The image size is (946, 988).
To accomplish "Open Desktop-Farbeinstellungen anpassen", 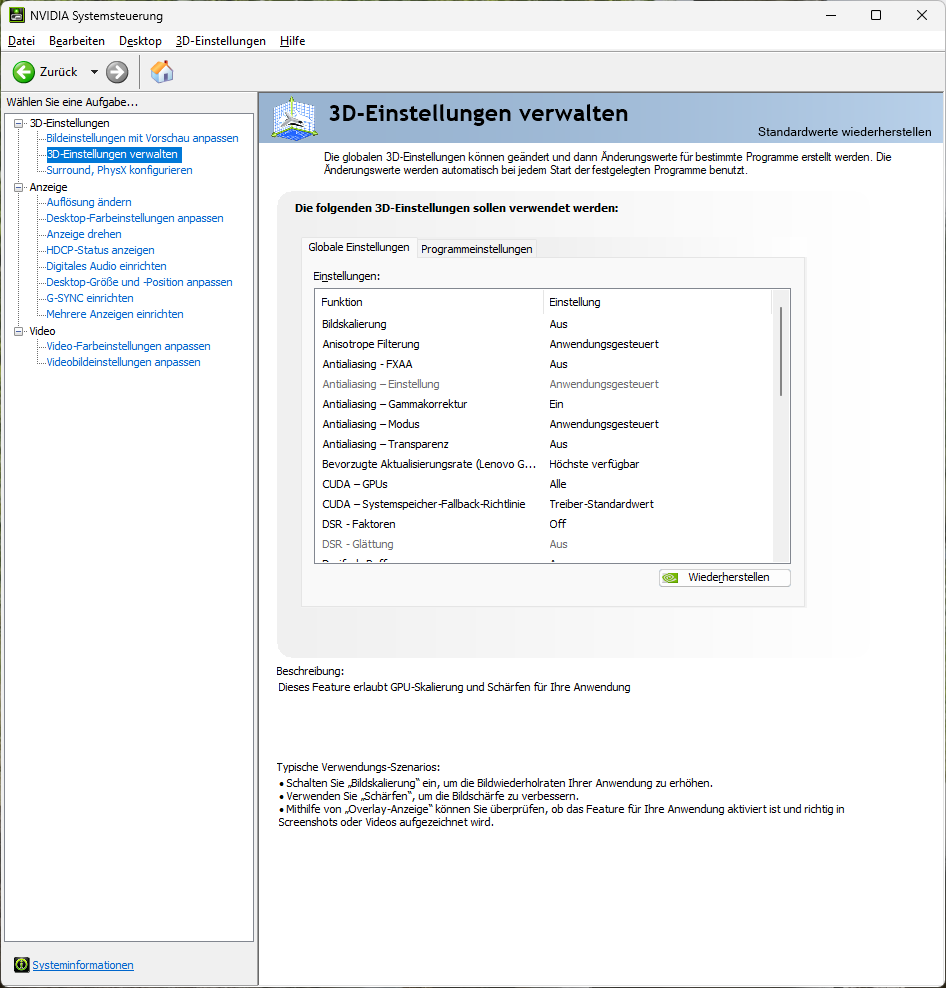I will click(135, 218).
